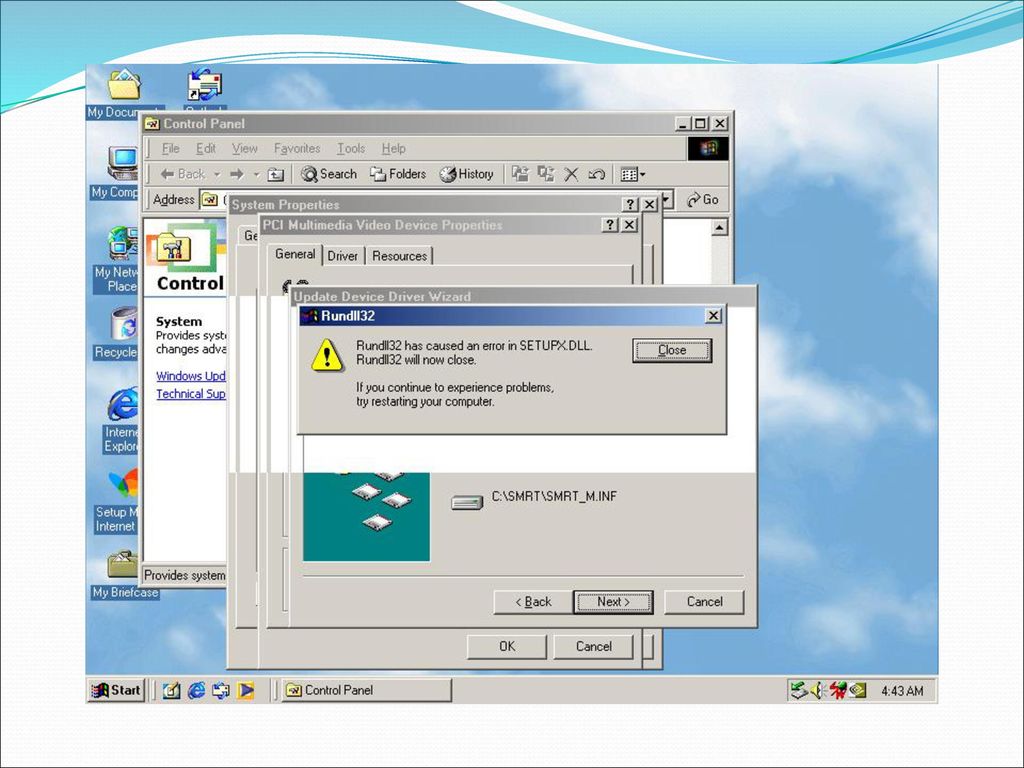Click the yellow warning icon in Rundll32 dialog
Image resolution: width=1024 pixels, height=768 pixels.
point(327,355)
